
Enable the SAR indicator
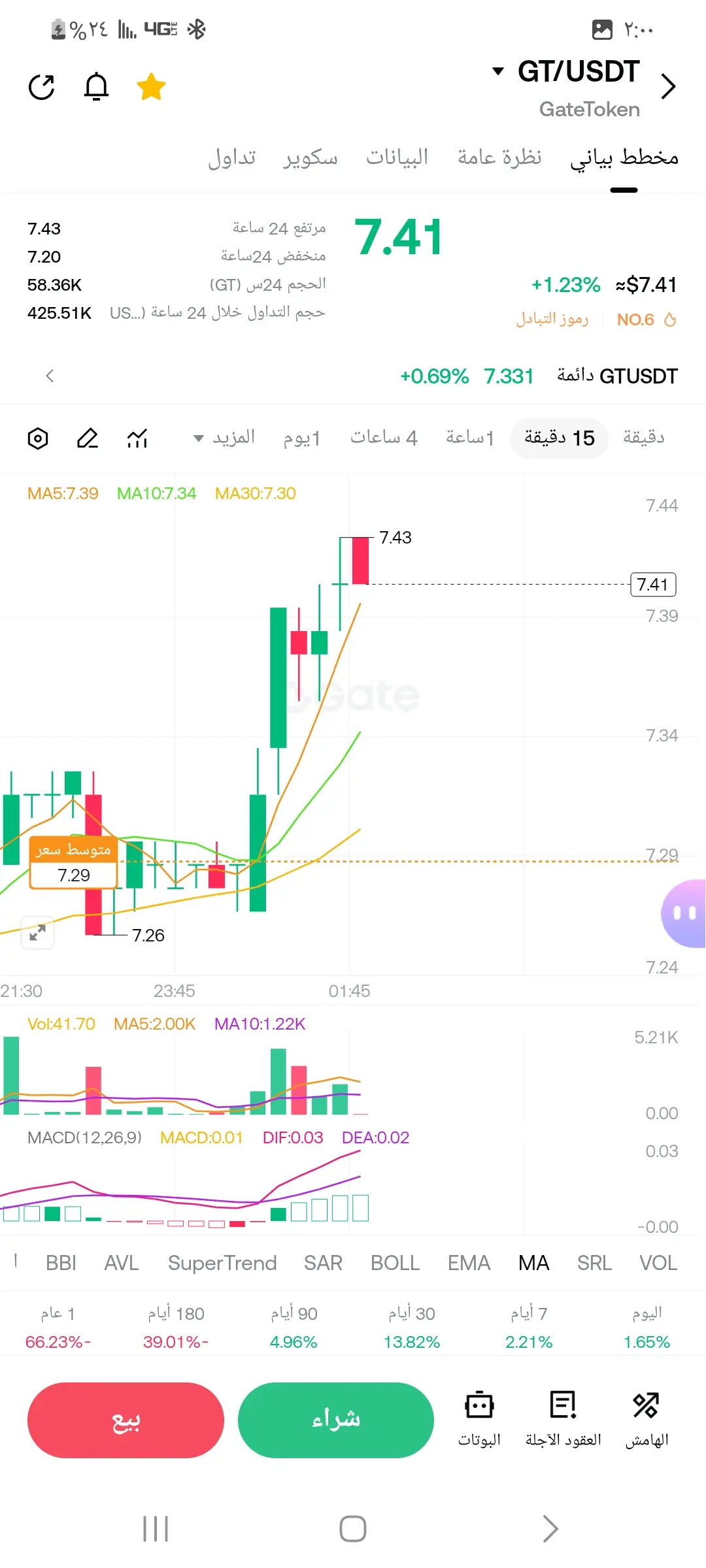coord(323,1263)
